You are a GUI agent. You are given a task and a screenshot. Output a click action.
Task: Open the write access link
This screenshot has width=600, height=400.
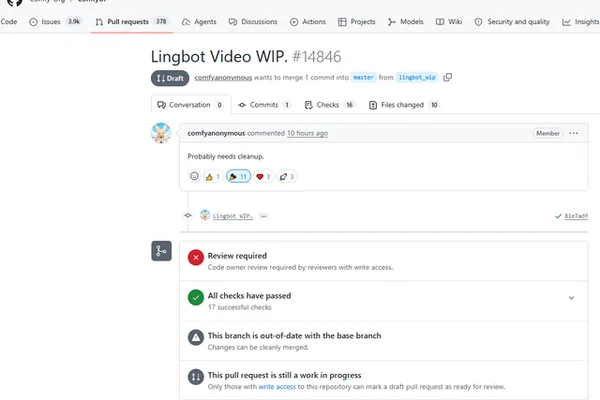point(277,387)
